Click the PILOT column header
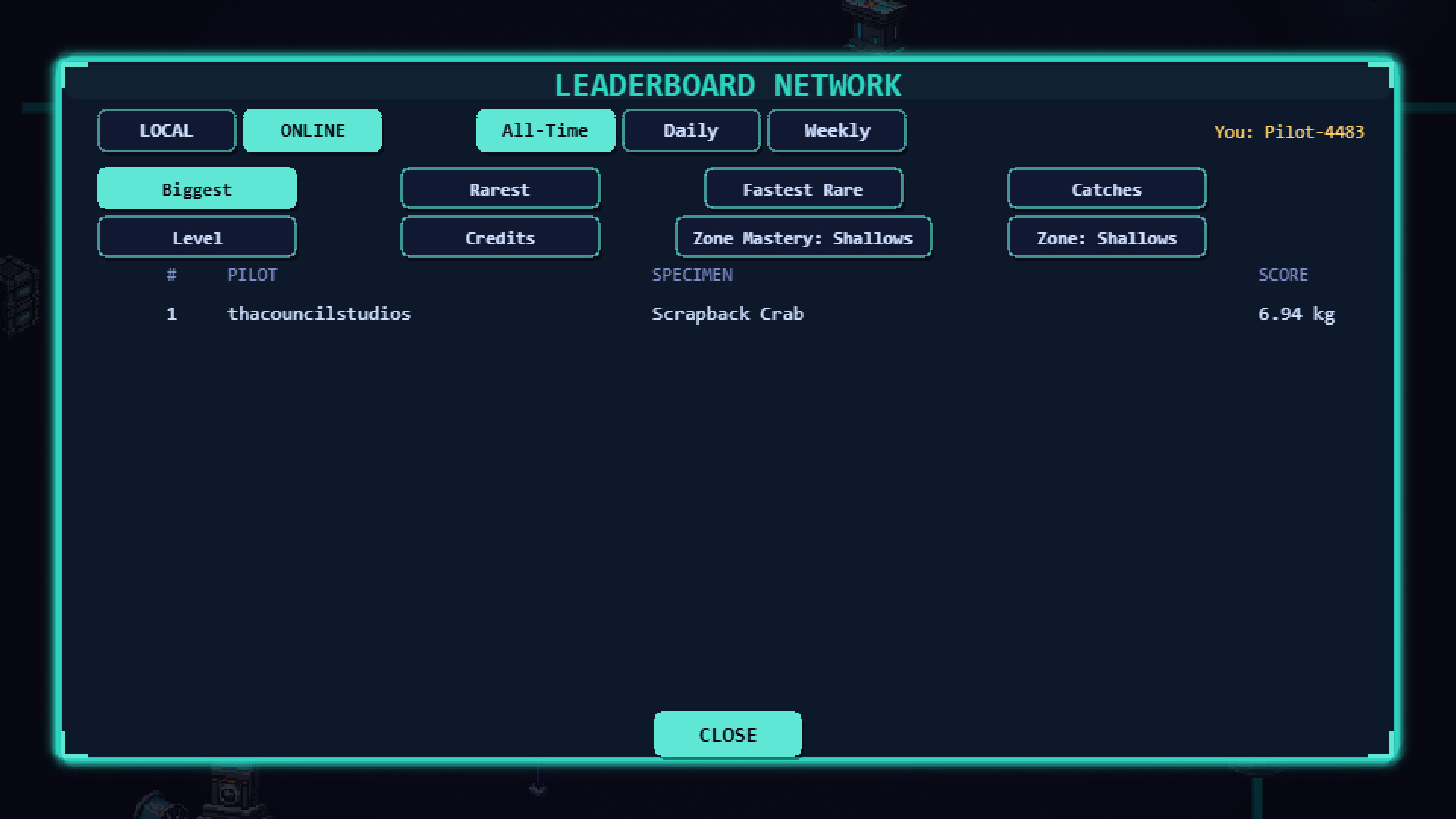Screen dimensions: 1456x819 point(253,275)
